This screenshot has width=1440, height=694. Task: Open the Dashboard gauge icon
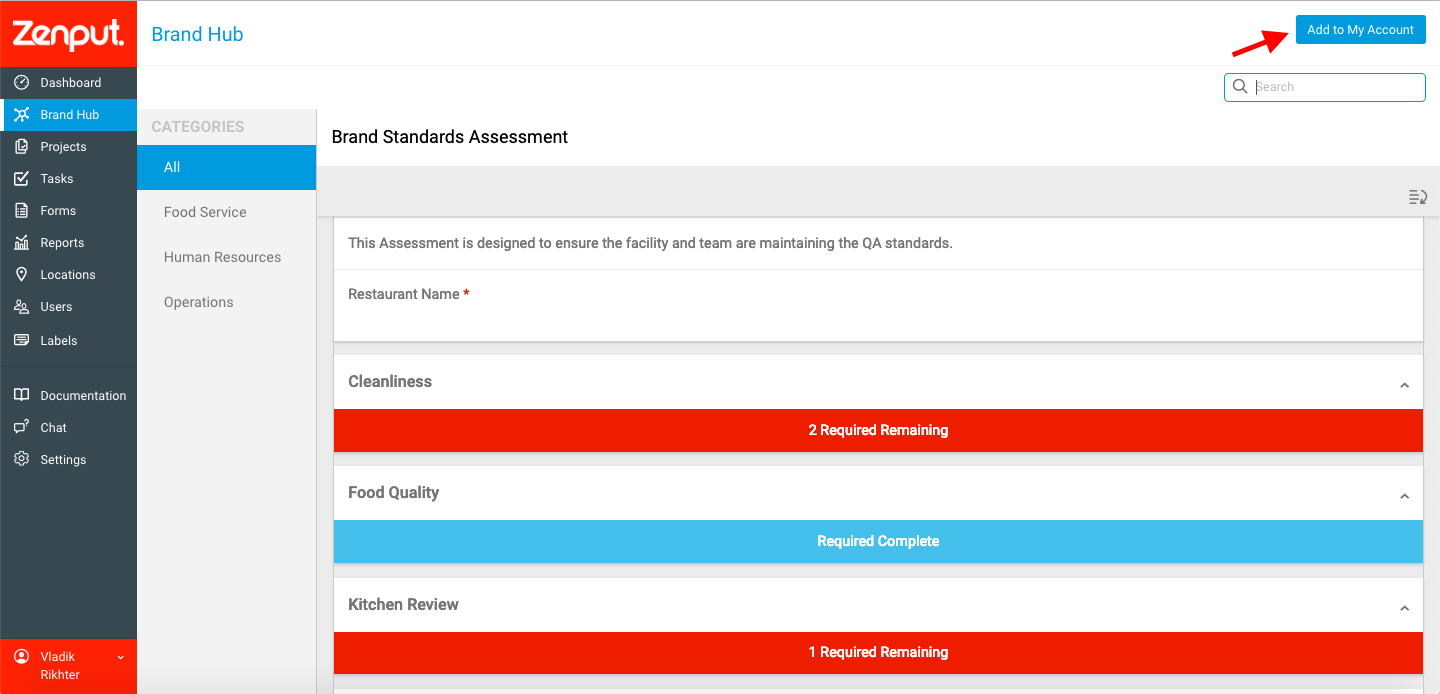click(21, 82)
